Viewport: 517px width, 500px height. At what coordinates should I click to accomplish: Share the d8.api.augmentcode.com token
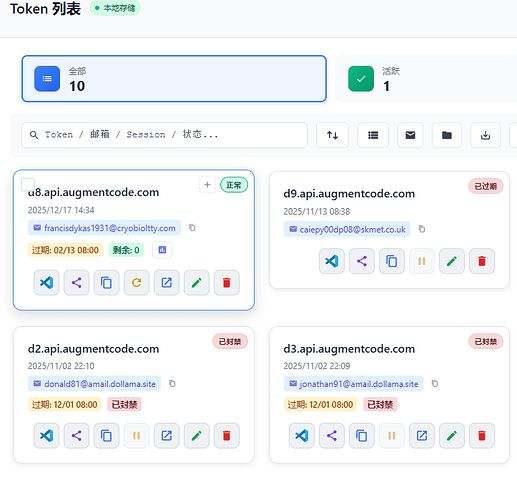point(76,283)
